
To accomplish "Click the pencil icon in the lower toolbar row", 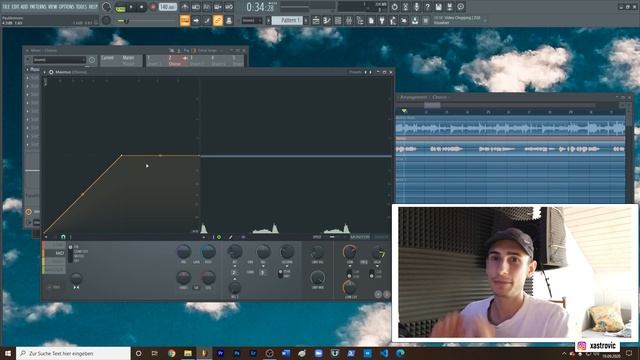I will pos(207,20).
